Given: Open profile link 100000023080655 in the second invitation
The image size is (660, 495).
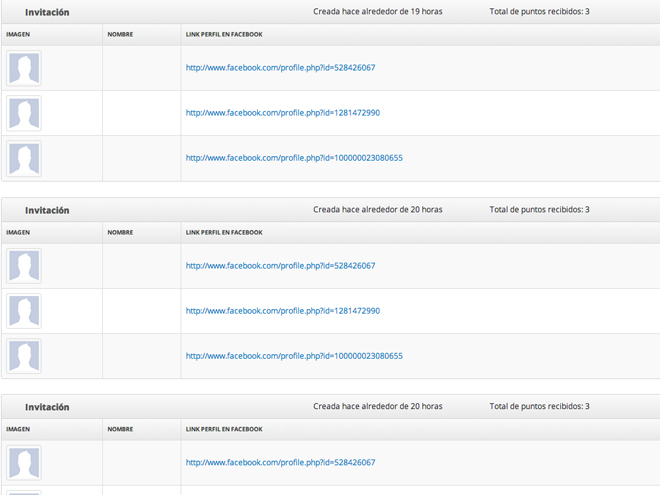Looking at the screenshot, I should (294, 356).
